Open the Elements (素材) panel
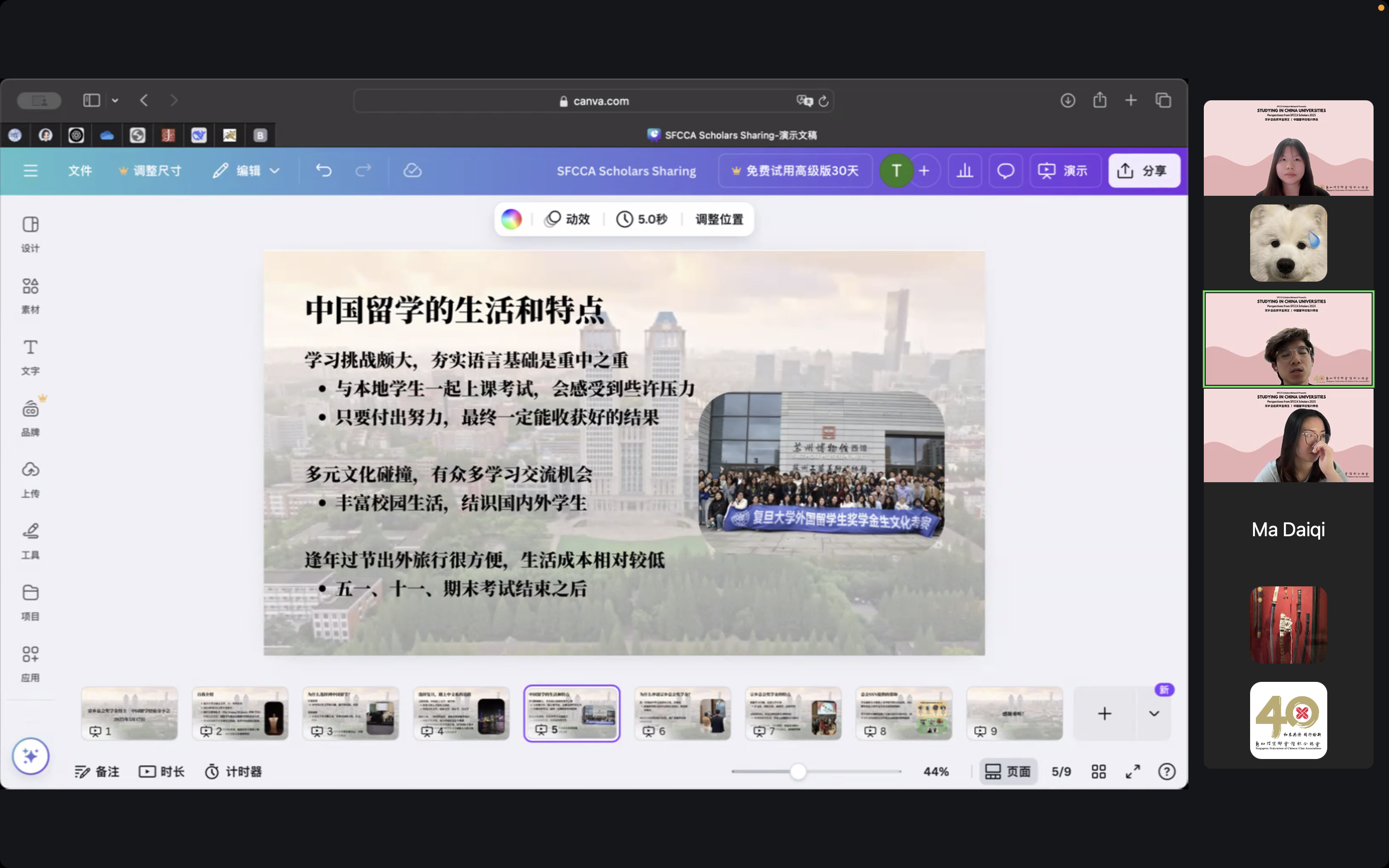1389x868 pixels. click(x=30, y=296)
